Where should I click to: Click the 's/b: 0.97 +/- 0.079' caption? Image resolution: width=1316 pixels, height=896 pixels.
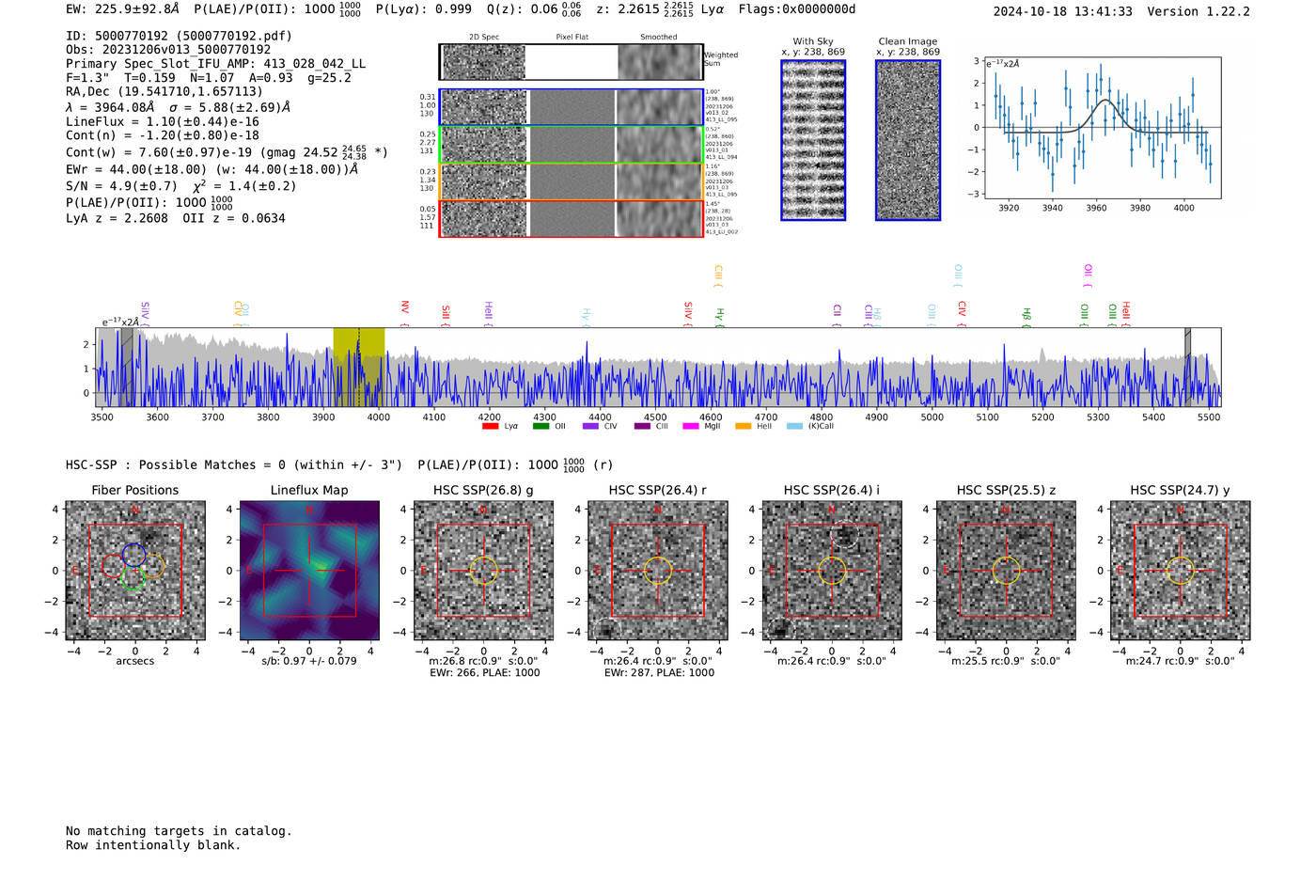click(x=309, y=661)
